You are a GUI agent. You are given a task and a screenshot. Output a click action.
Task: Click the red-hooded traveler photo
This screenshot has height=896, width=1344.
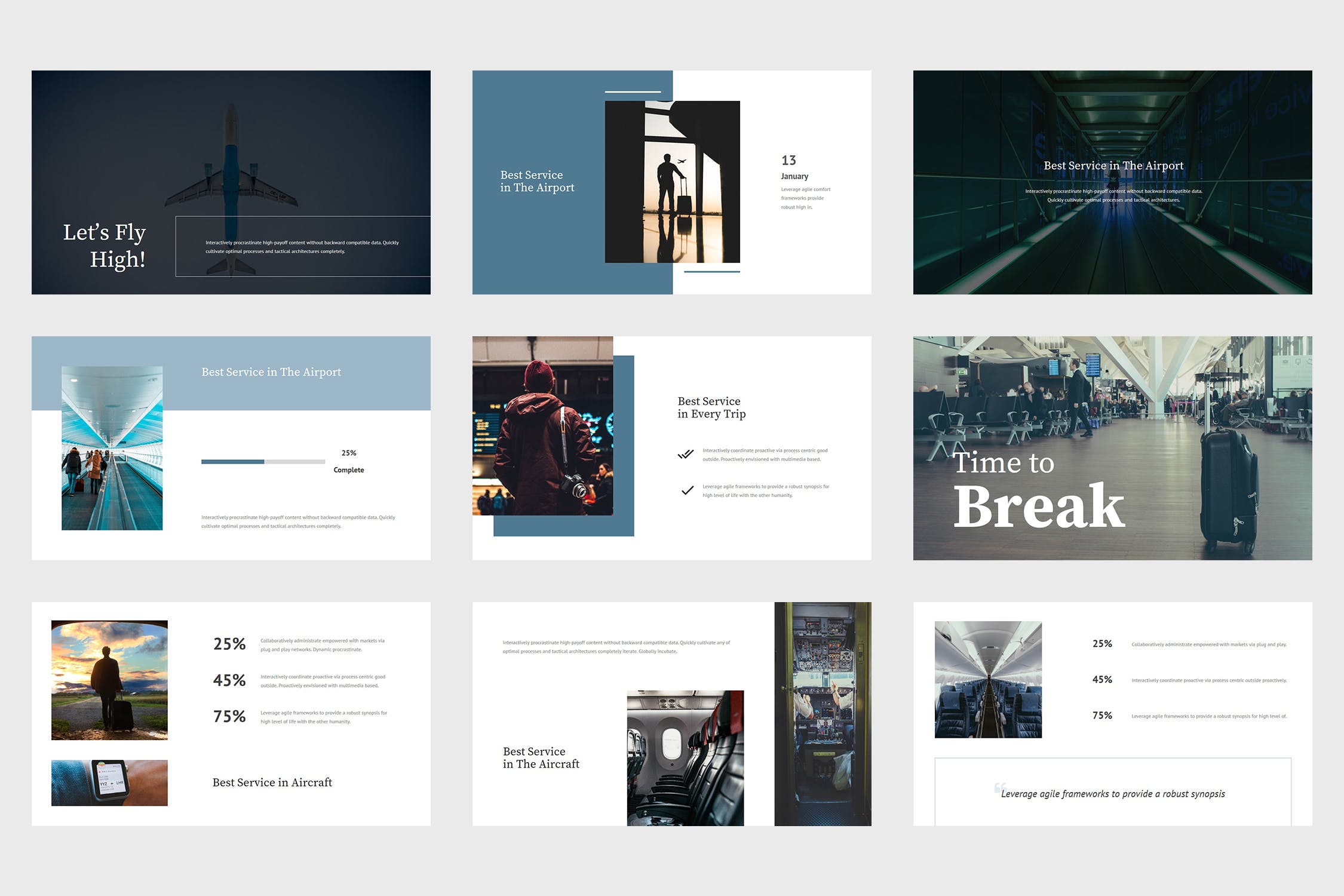point(542,425)
